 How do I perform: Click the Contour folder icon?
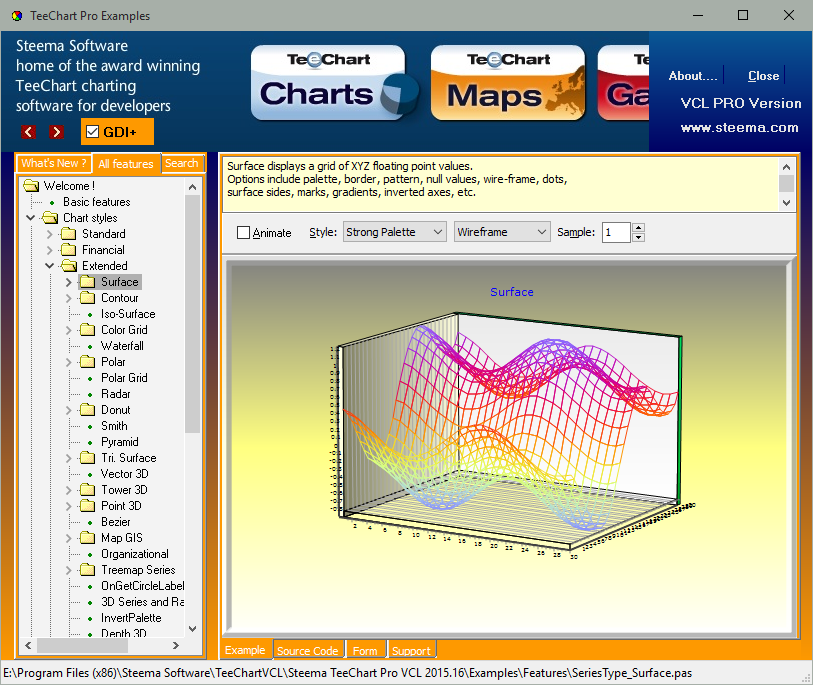point(88,298)
